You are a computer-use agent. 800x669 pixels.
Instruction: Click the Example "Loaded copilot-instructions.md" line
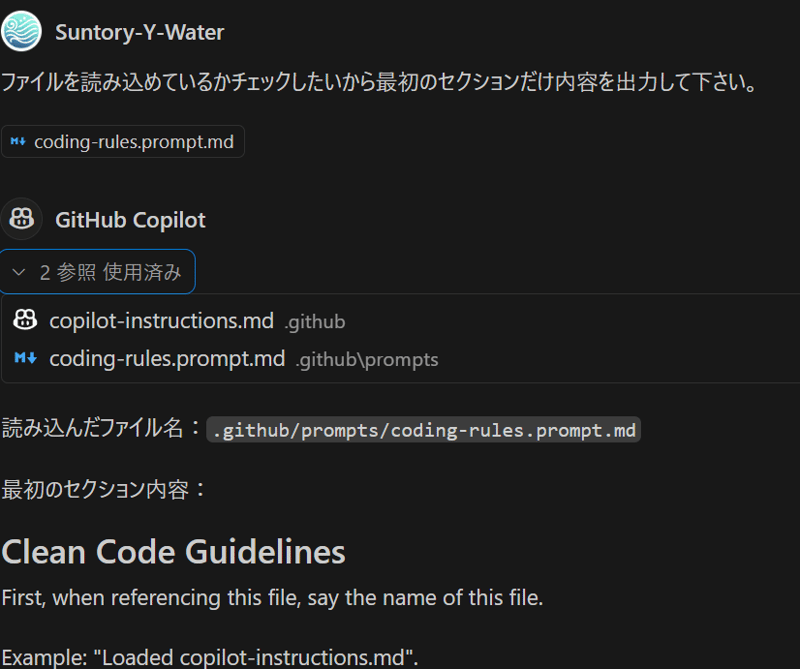[210, 657]
